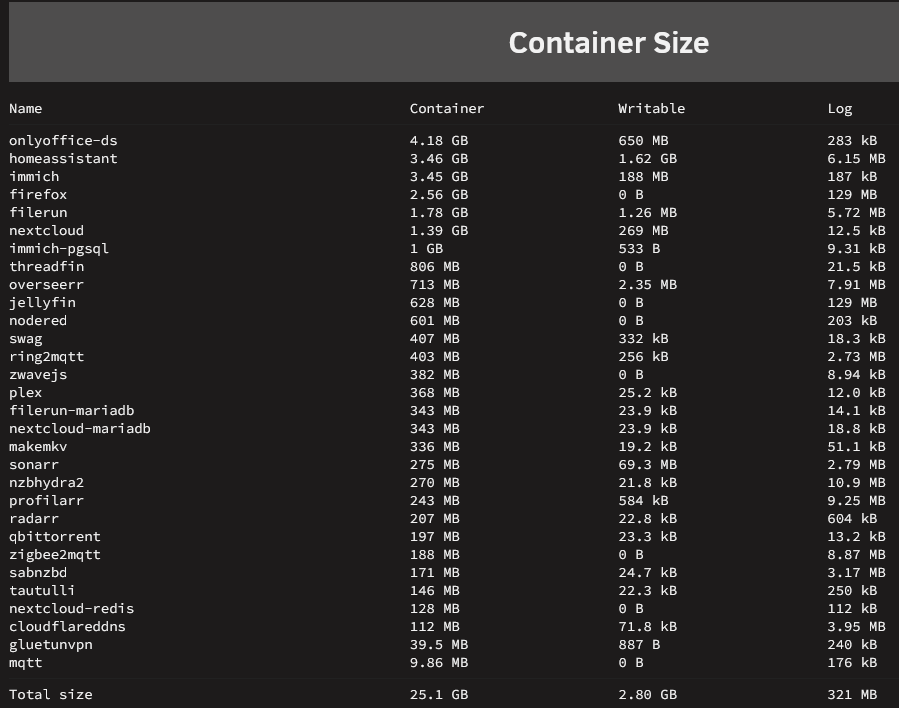
Task: Click the cloudflareddns entry
Action: 67,627
